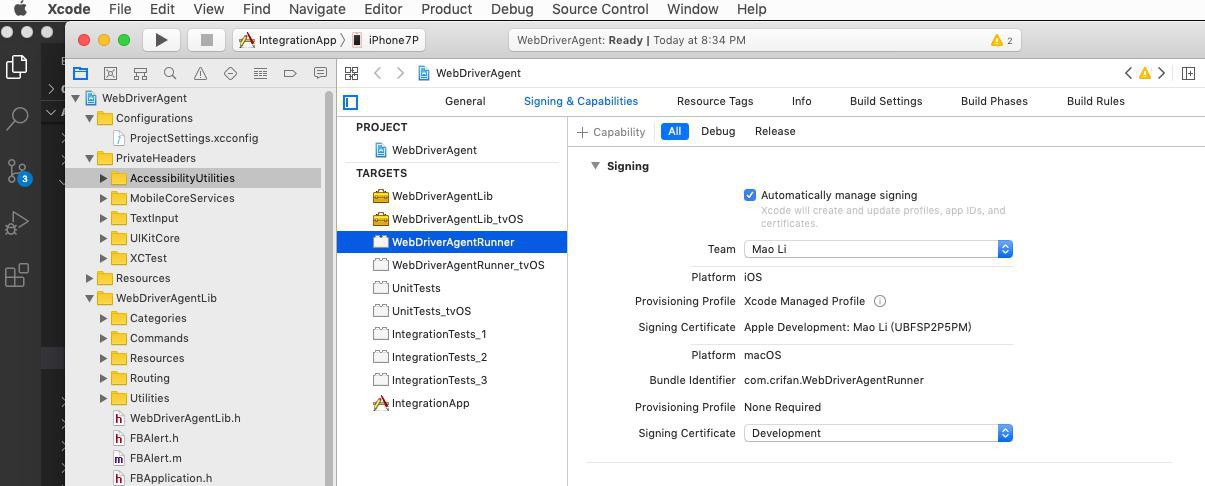Viewport: 1205px width, 486px height.
Task: Click the + Capability button
Action: click(611, 132)
